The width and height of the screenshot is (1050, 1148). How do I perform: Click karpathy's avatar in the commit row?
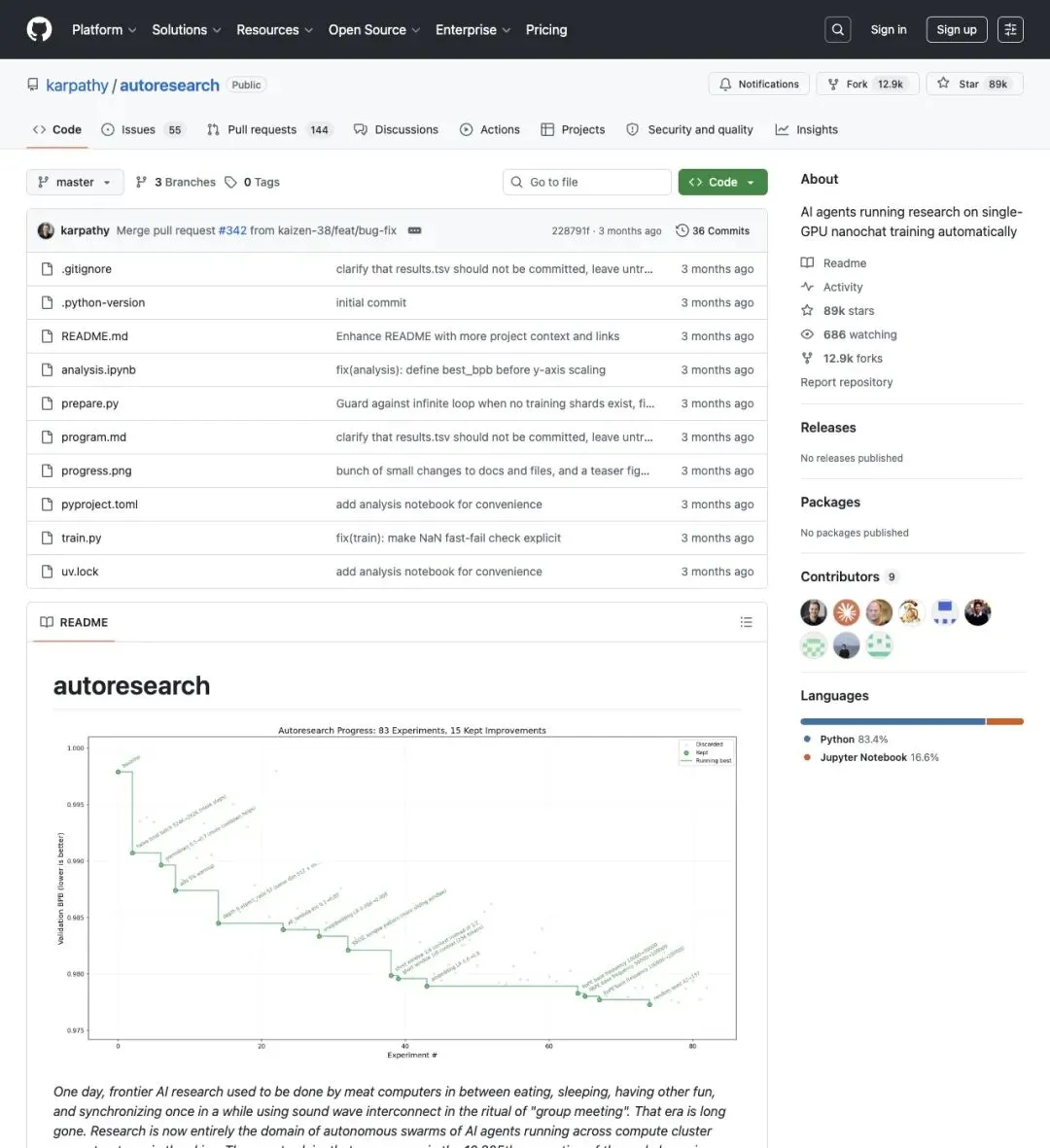click(x=46, y=230)
